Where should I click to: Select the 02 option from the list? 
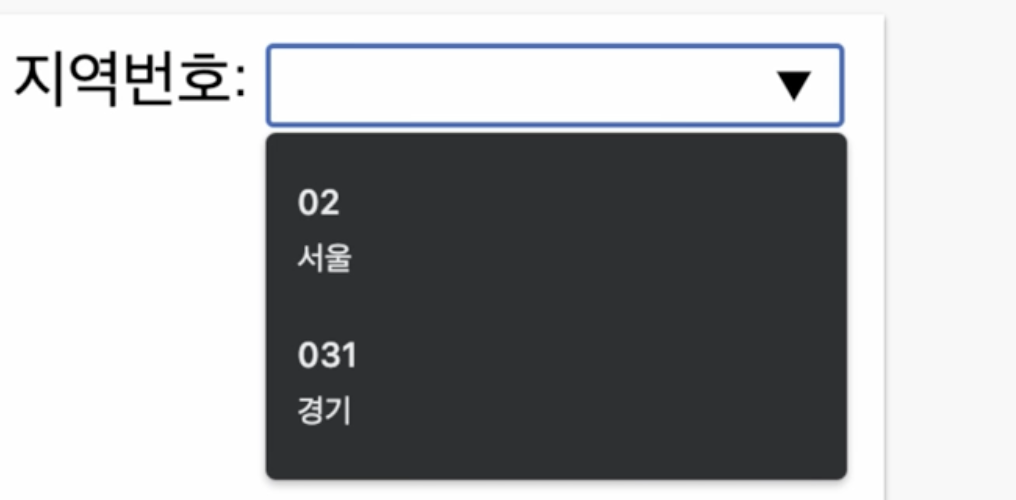coord(555,229)
